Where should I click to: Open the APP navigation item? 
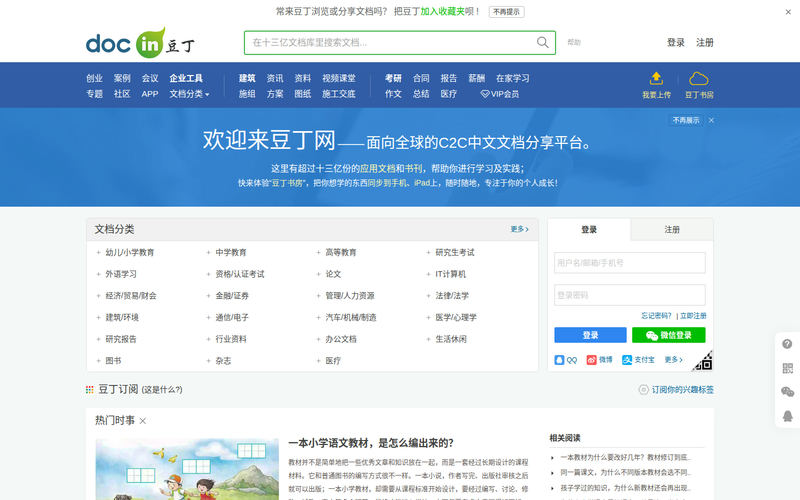(x=150, y=94)
